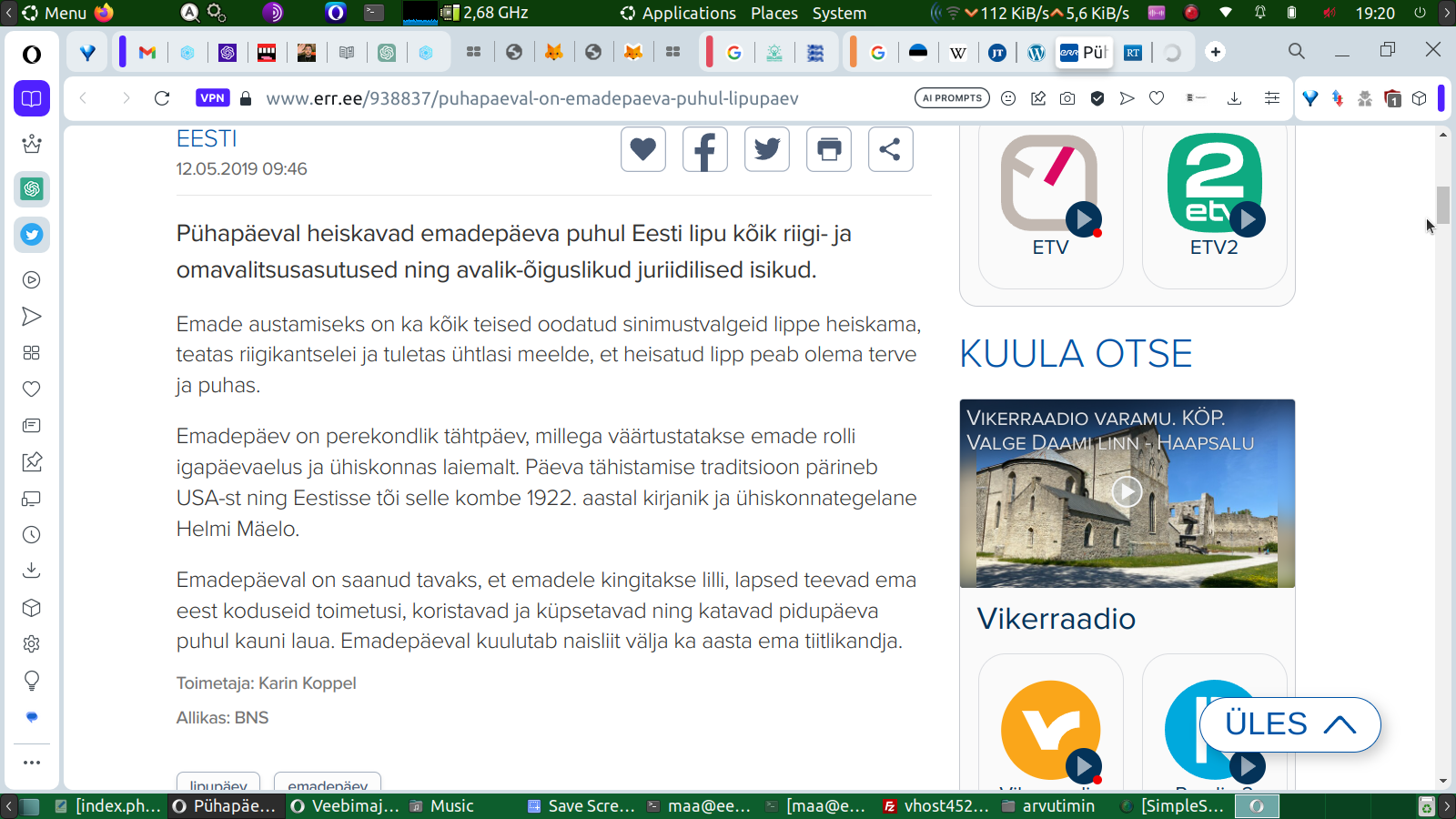The height and width of the screenshot is (819, 1456).
Task: Open the lightbulb tips icon in sidebar
Action: click(32, 681)
